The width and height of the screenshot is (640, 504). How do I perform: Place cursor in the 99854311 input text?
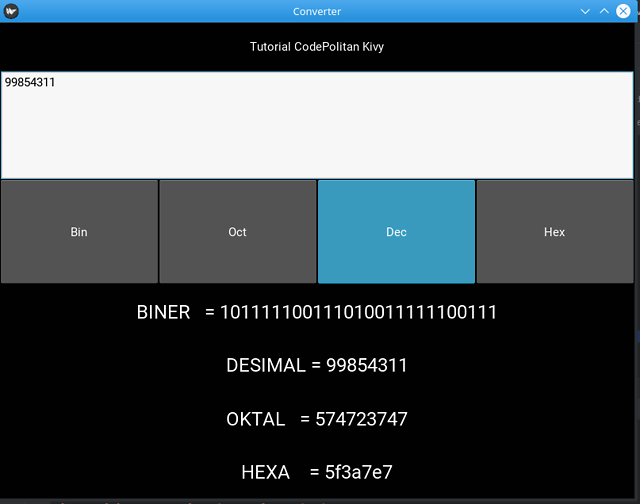tap(30, 82)
